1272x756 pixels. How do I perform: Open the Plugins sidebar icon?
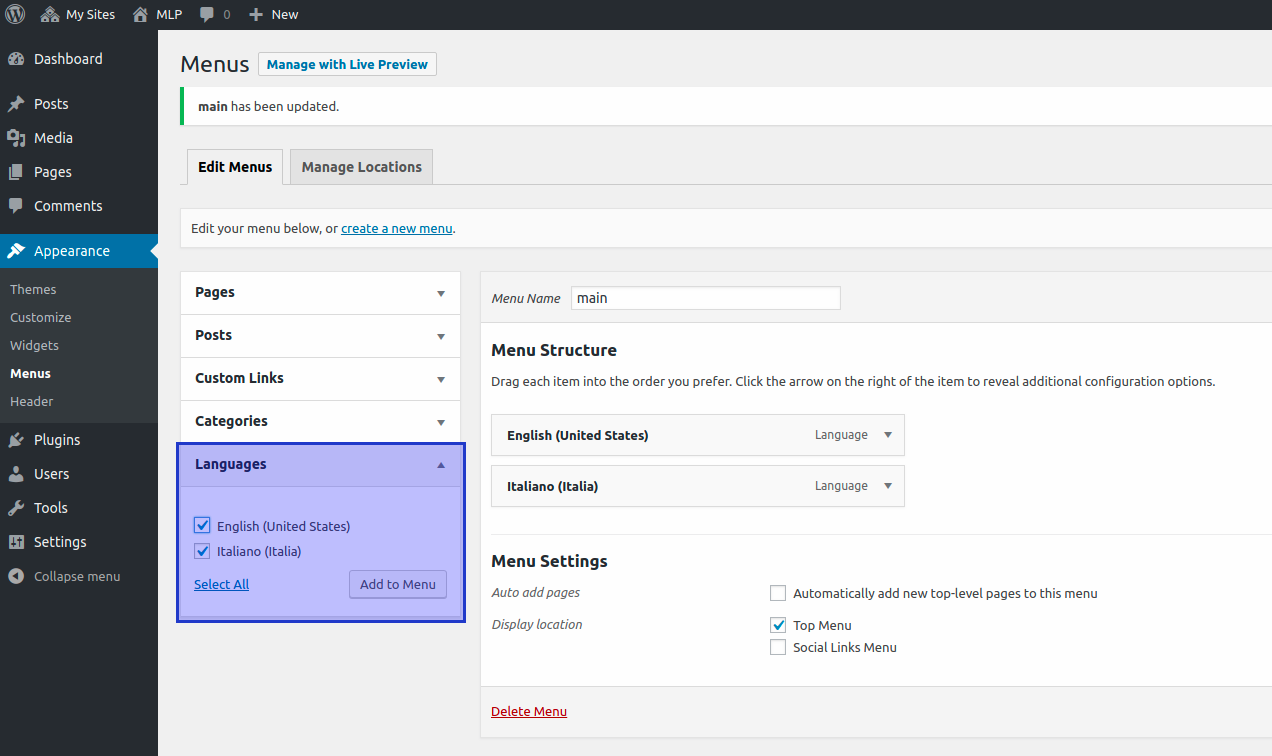17,439
